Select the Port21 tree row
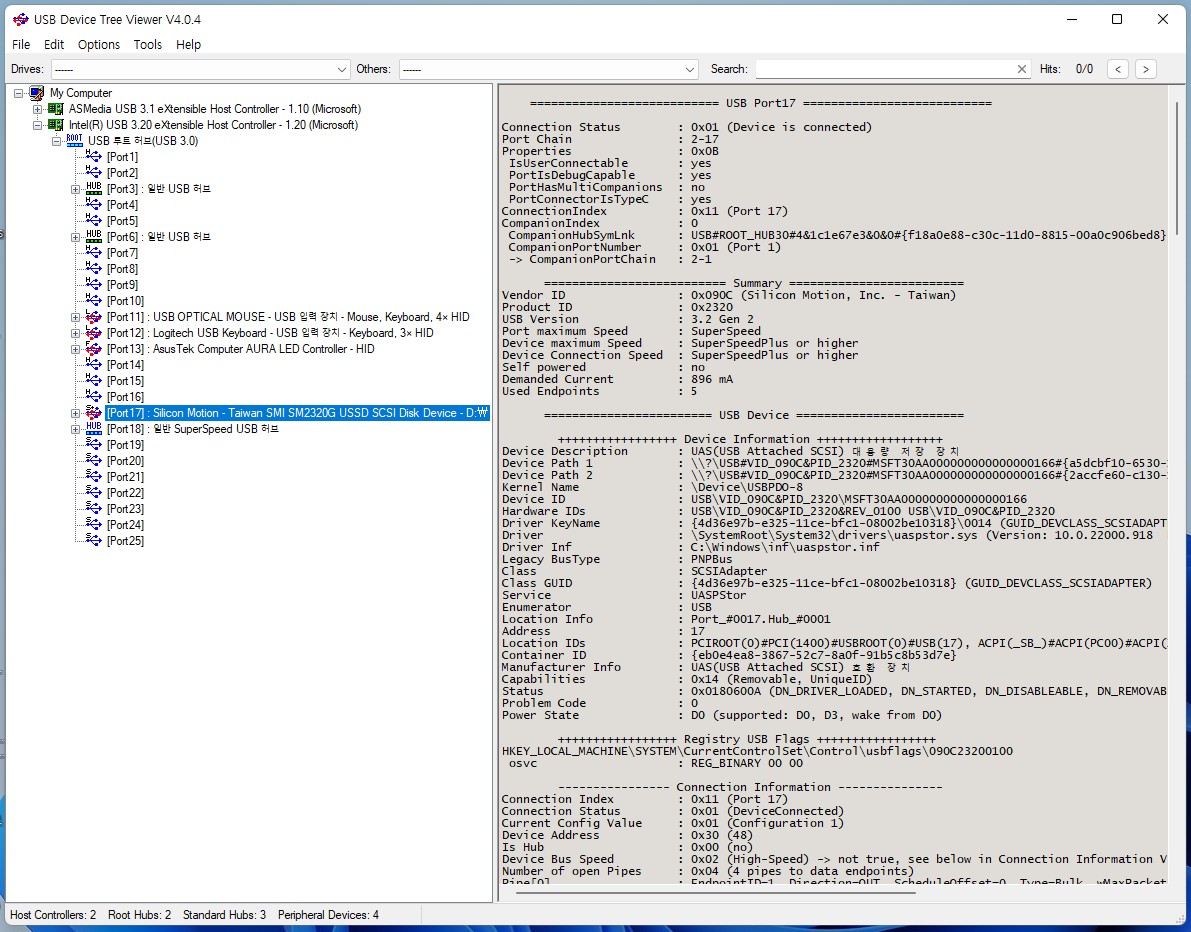Screen dimensions: 1191x932 (125, 476)
